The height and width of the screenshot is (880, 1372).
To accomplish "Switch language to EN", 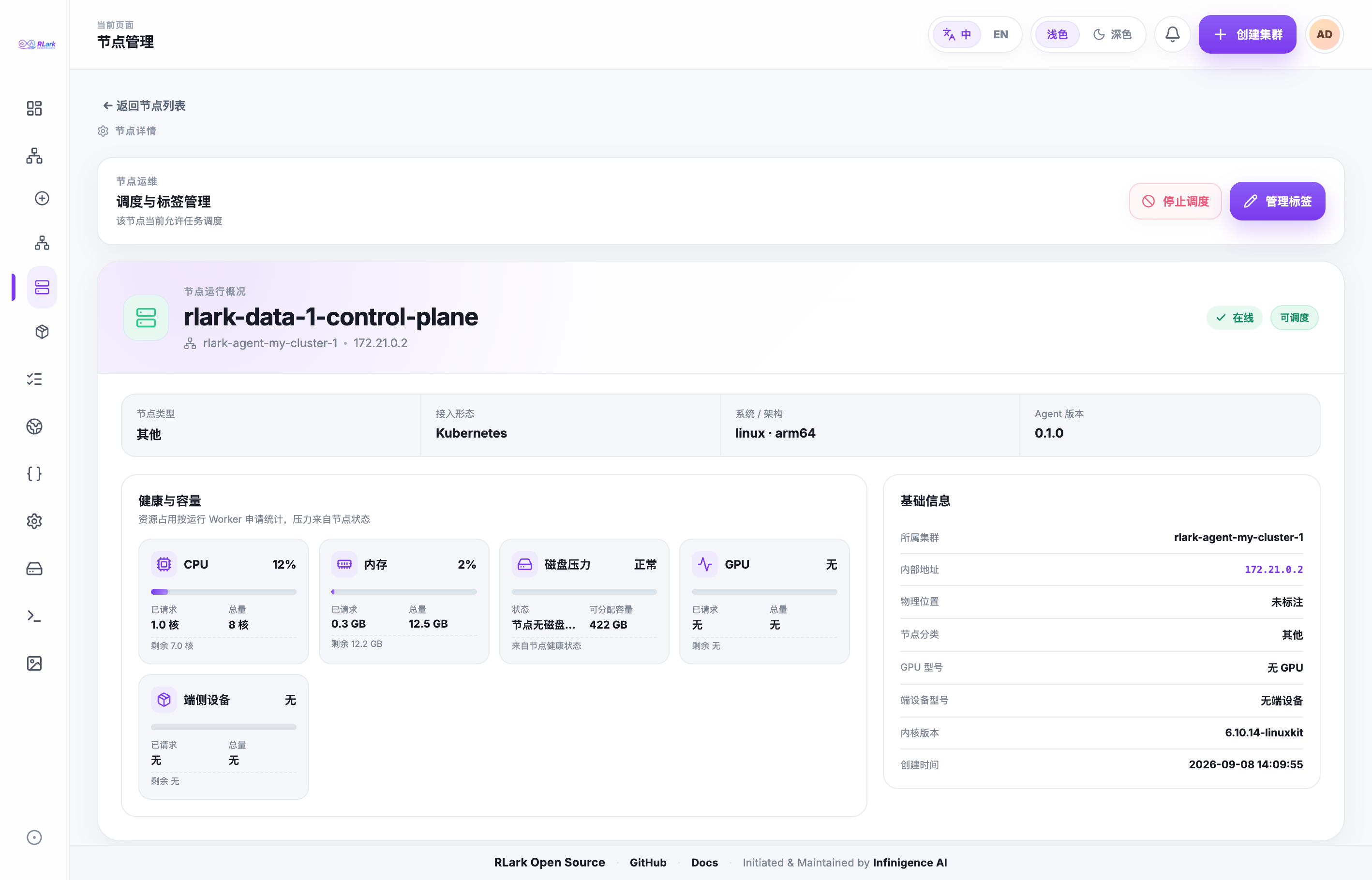I will point(1000,34).
